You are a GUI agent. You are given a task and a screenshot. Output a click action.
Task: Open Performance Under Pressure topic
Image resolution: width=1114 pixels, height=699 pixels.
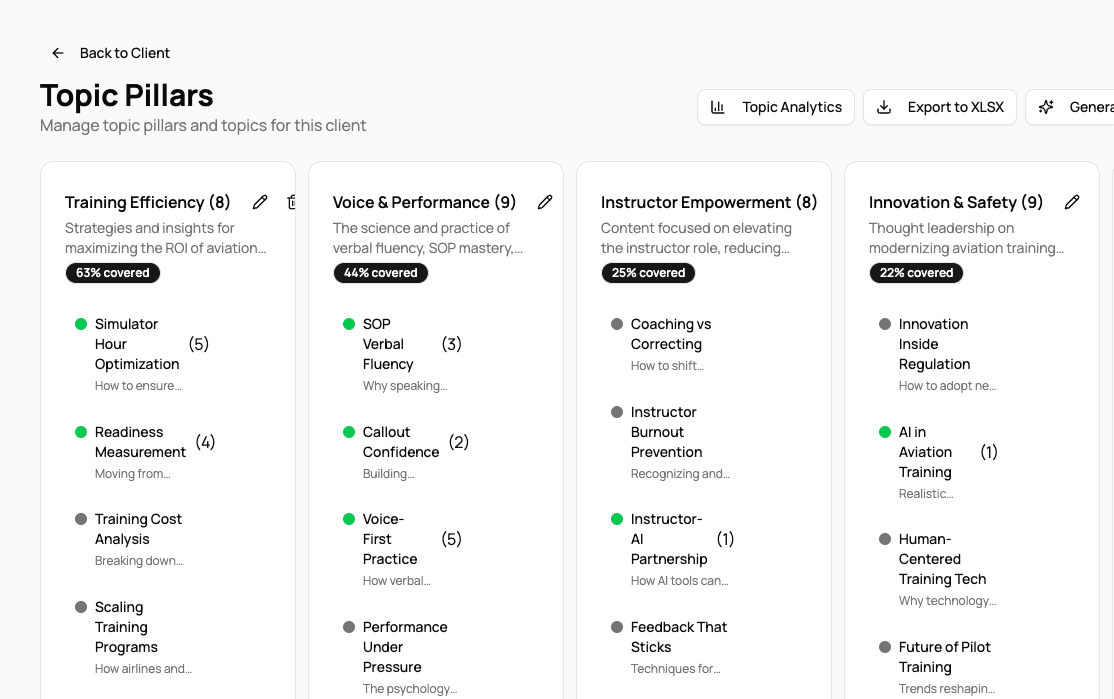click(405, 647)
